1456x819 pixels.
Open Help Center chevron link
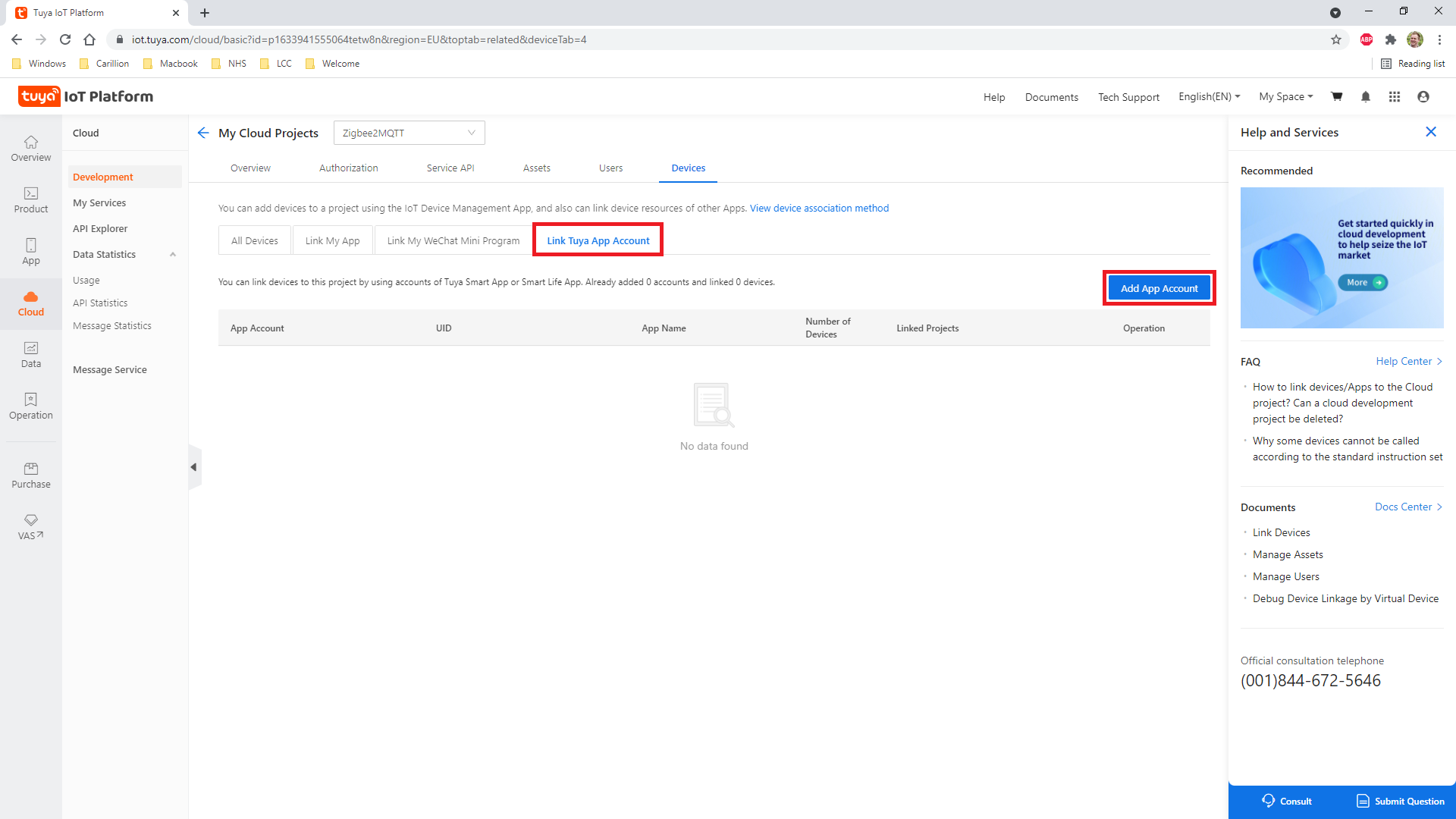(x=1409, y=362)
